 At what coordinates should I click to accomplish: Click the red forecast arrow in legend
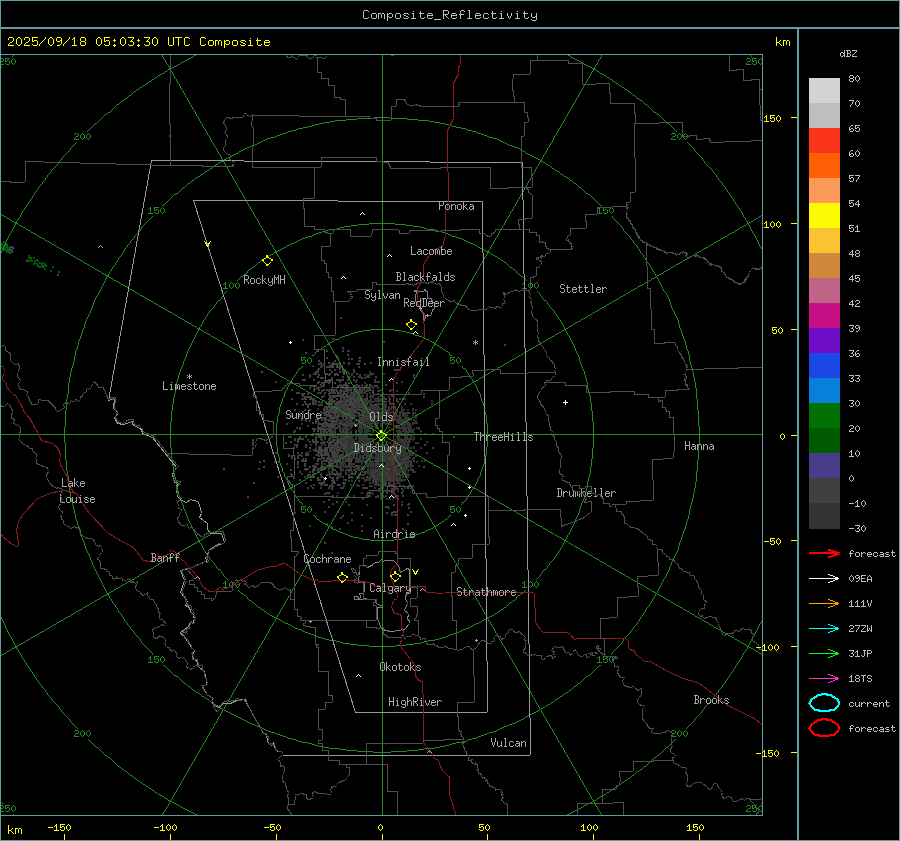pyautogui.click(x=824, y=553)
